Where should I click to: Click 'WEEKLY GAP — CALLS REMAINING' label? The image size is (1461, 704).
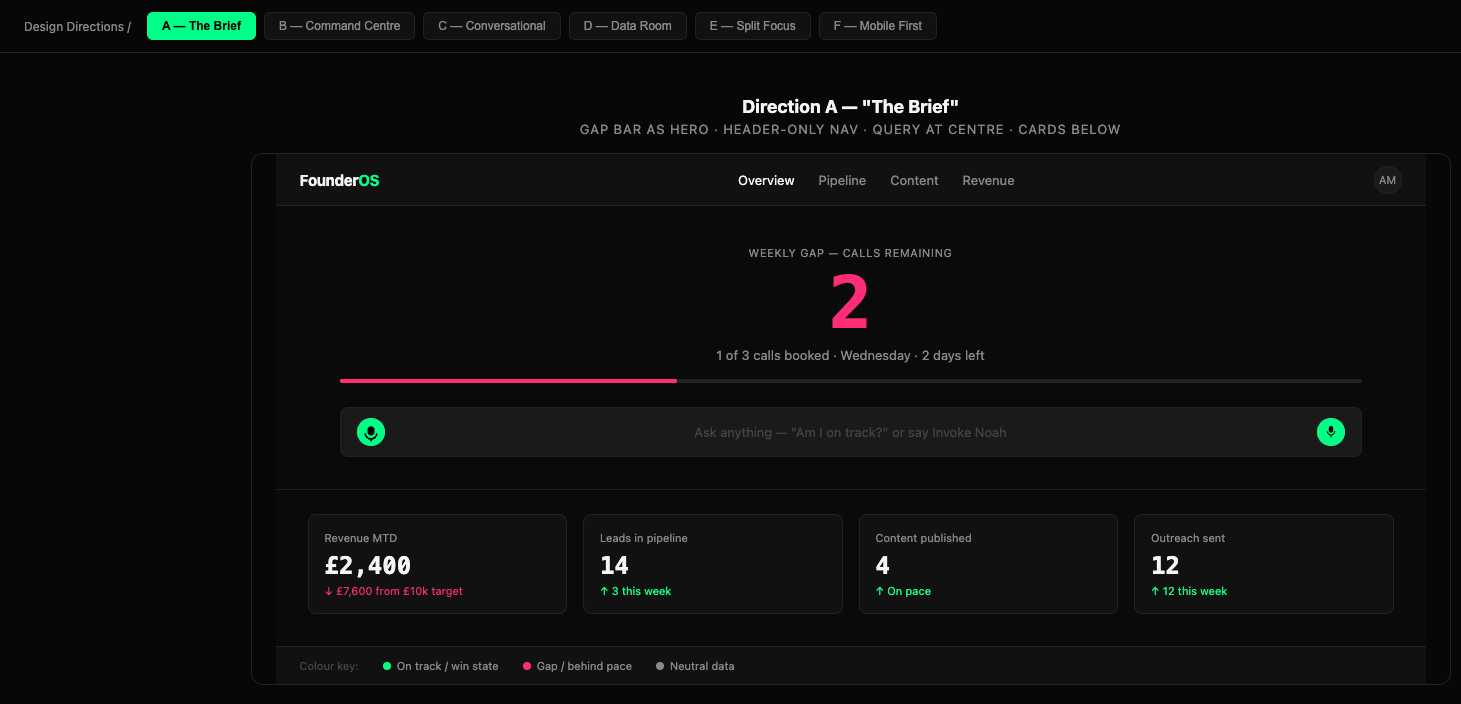(850, 253)
